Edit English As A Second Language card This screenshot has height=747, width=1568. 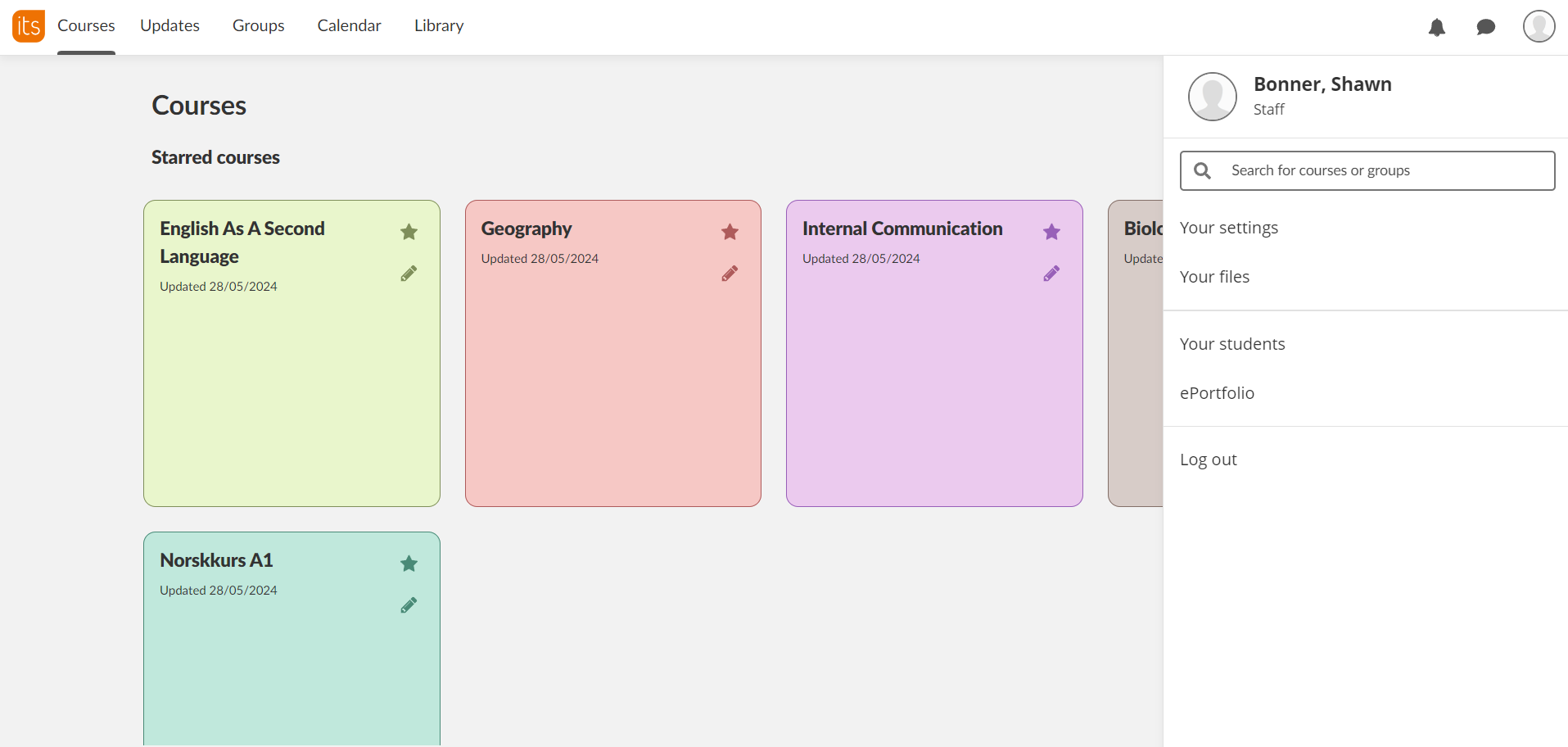(409, 274)
